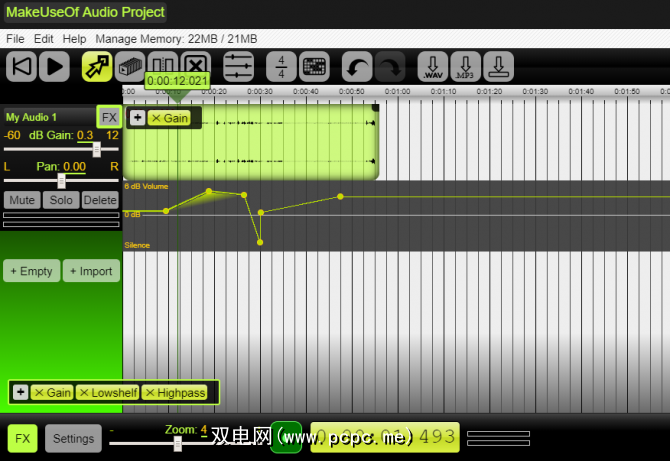Click the delete section X tool

pyautogui.click(x=196, y=62)
